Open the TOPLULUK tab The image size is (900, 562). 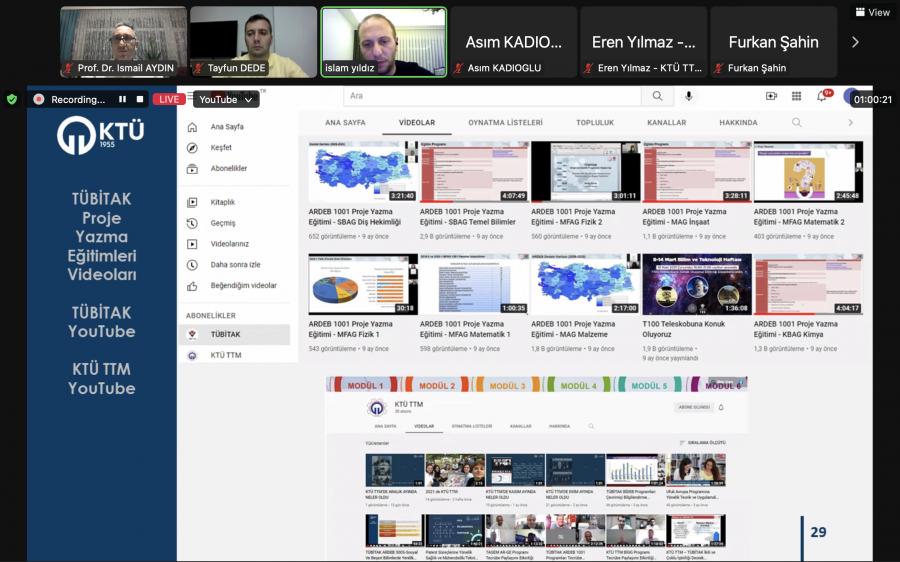pyautogui.click(x=595, y=123)
